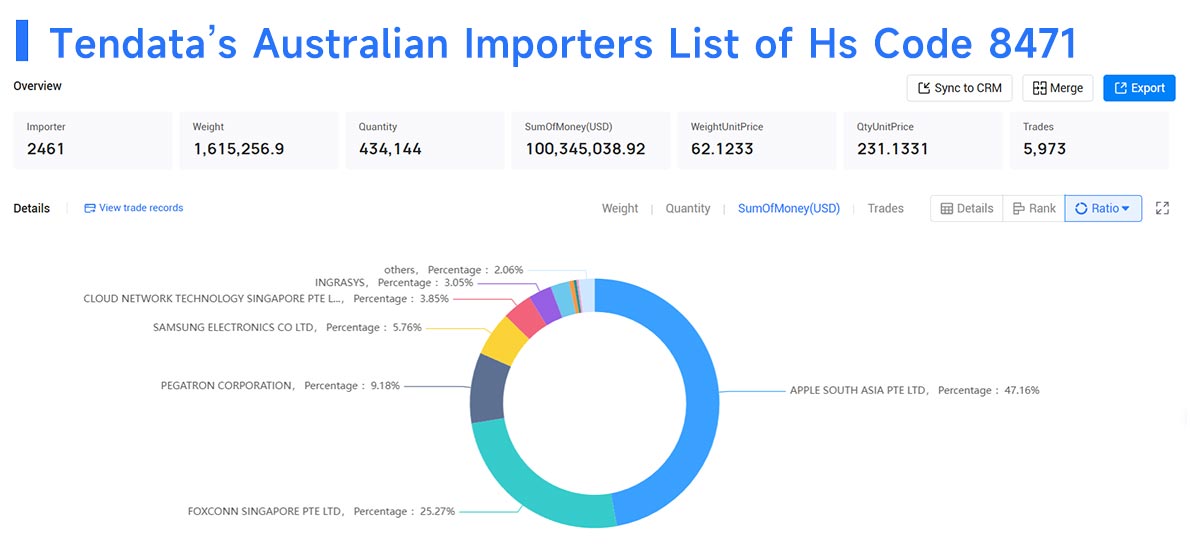The height and width of the screenshot is (547, 1190).
Task: Click the Sync to CRM button
Action: pos(959,88)
